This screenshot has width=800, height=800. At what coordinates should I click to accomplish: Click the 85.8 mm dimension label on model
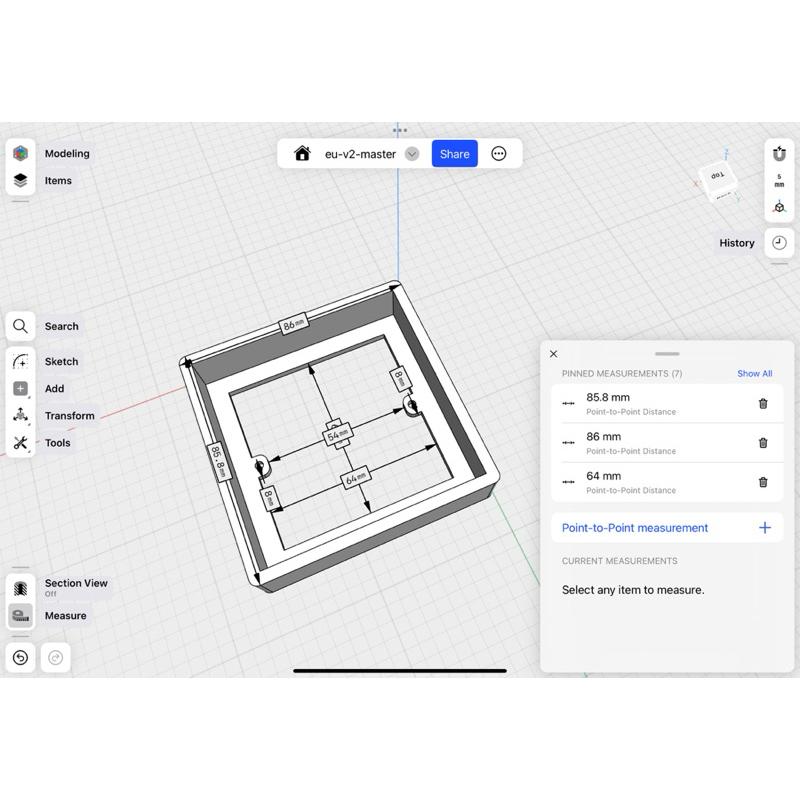(x=219, y=461)
